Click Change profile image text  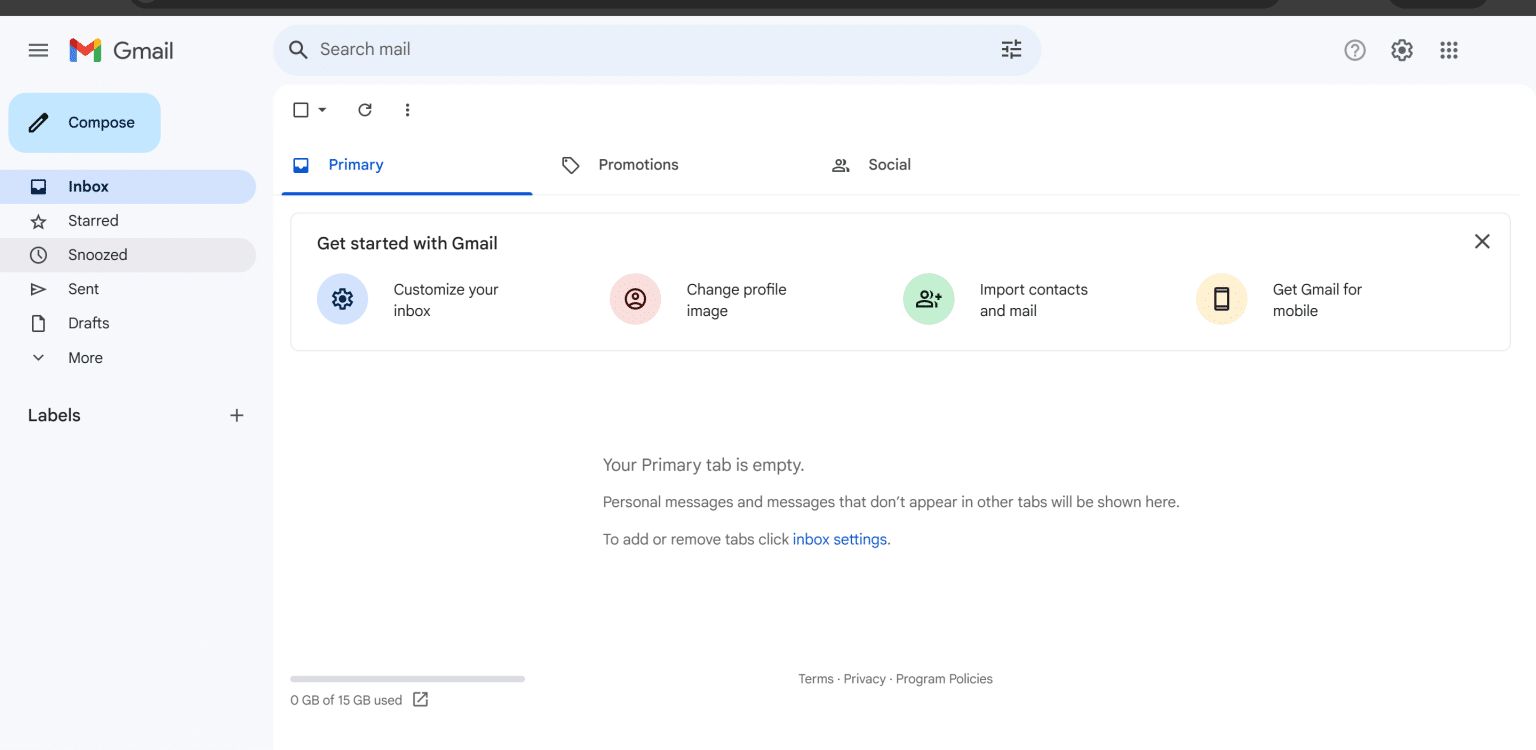tap(736, 300)
